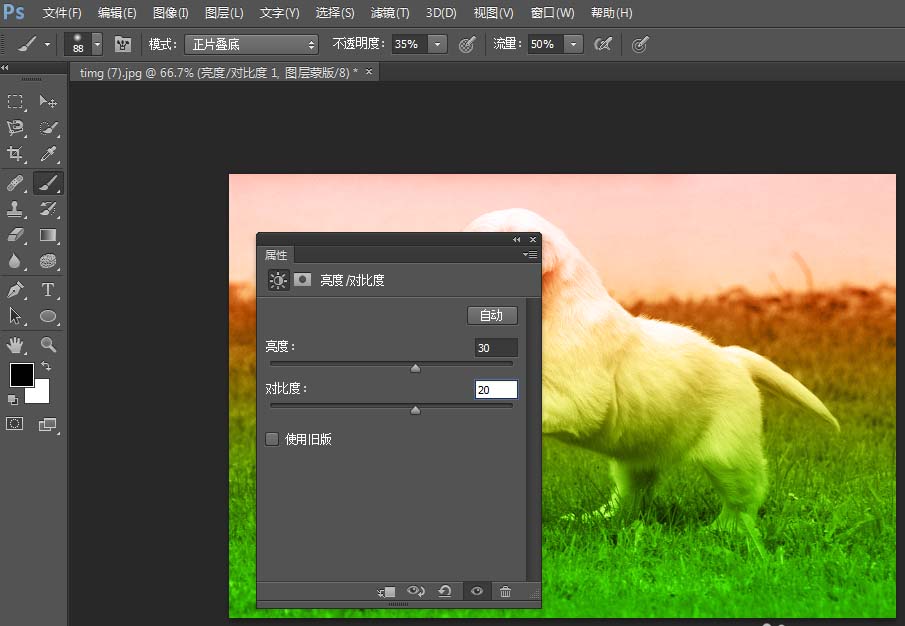Select the timg (7).jpg document tab
Image resolution: width=905 pixels, height=626 pixels.
(210, 71)
